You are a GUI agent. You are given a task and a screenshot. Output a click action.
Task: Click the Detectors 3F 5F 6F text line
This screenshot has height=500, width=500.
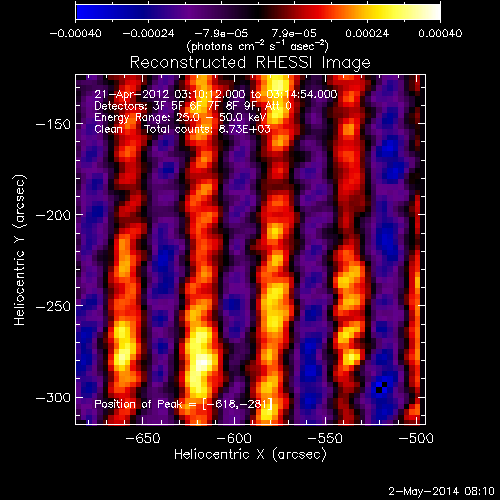(x=193, y=106)
